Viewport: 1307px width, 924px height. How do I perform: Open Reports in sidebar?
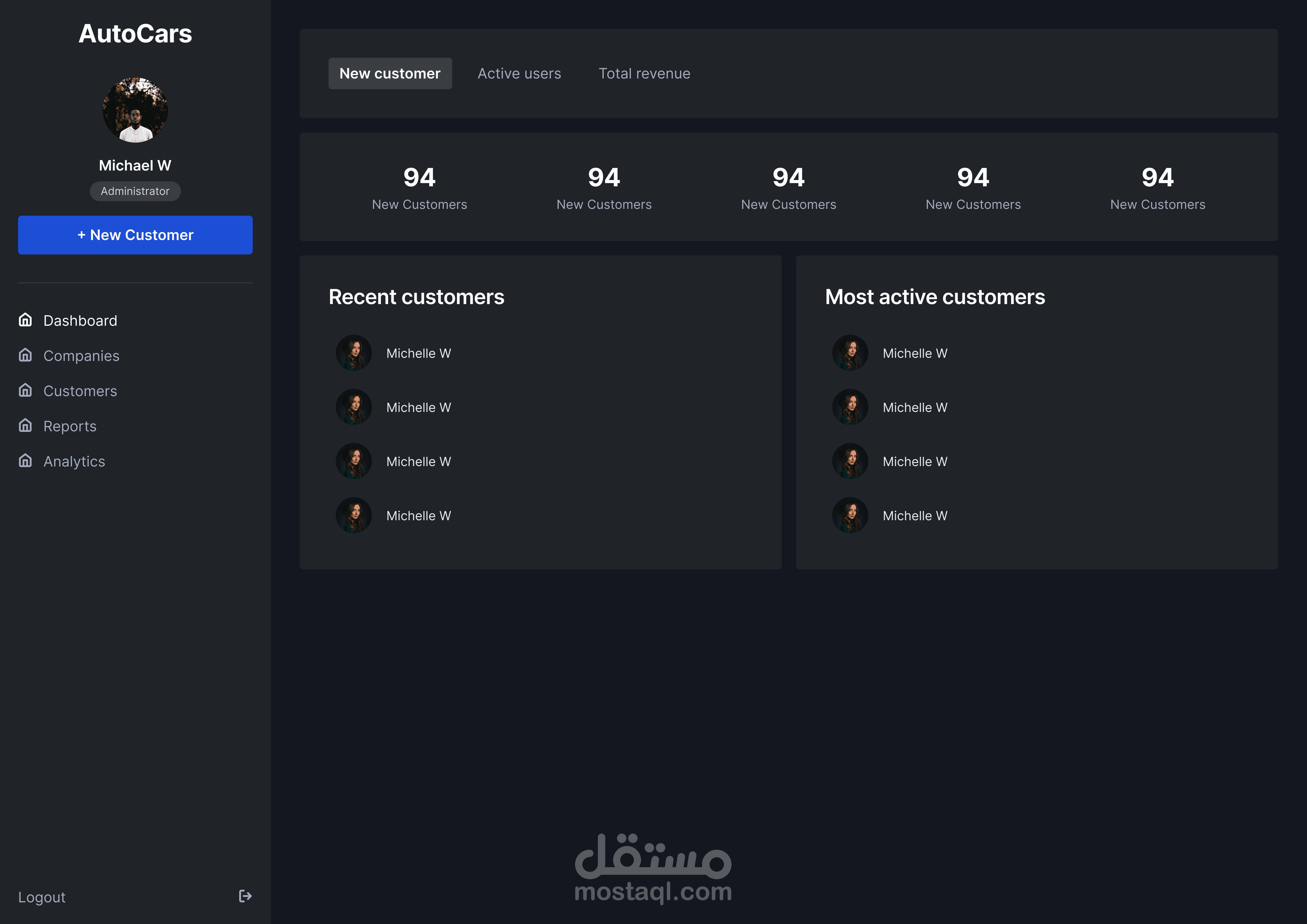click(x=70, y=426)
